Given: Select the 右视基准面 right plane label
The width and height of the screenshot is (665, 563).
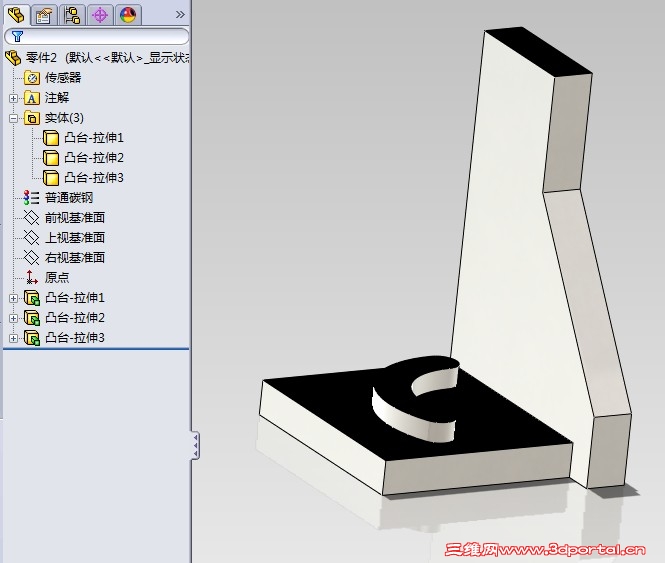Looking at the screenshot, I should (75, 258).
